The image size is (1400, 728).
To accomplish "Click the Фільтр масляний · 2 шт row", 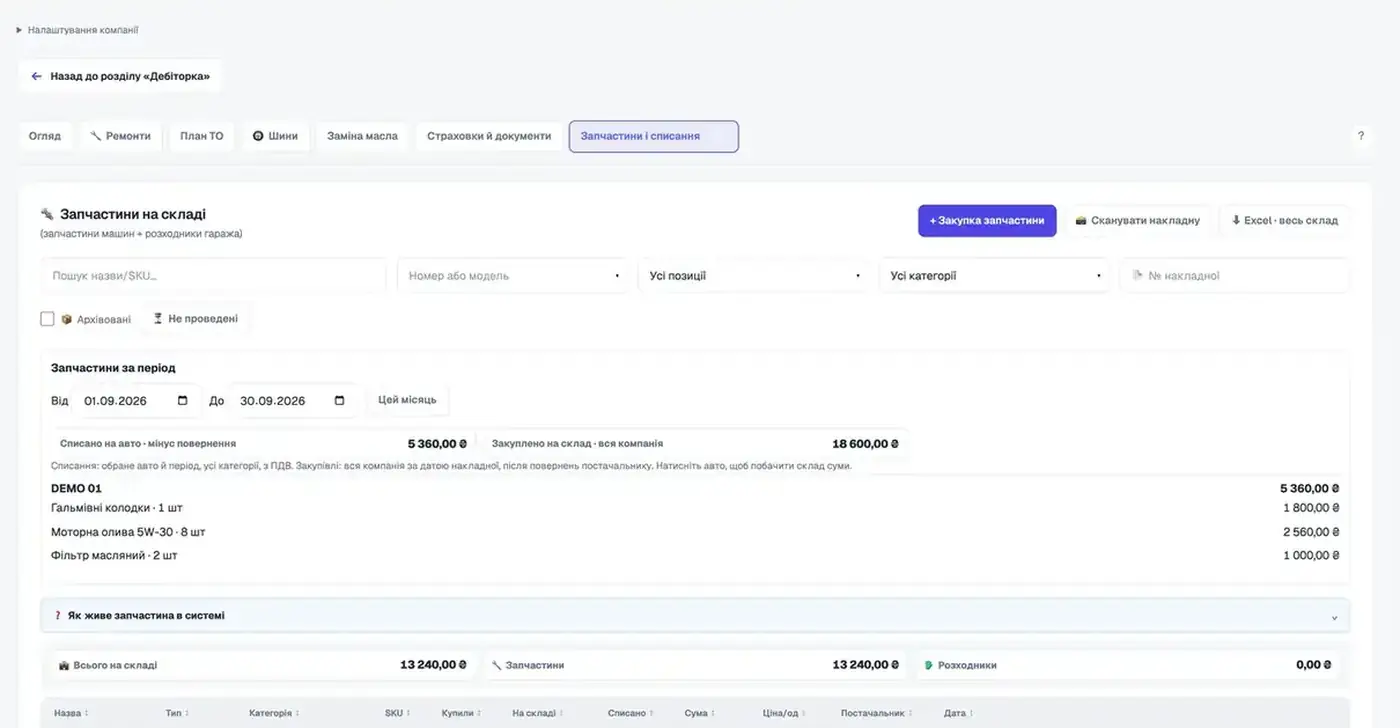I will pyautogui.click(x=695, y=555).
